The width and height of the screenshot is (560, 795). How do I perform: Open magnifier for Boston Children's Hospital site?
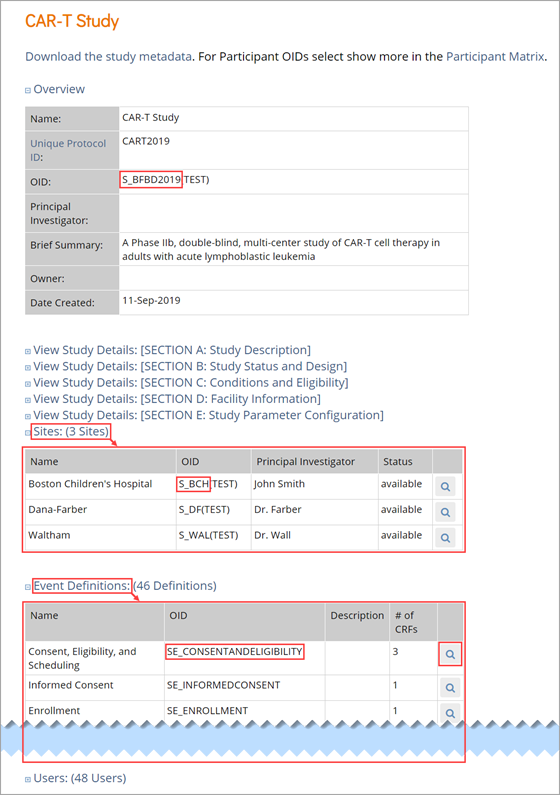click(x=445, y=486)
